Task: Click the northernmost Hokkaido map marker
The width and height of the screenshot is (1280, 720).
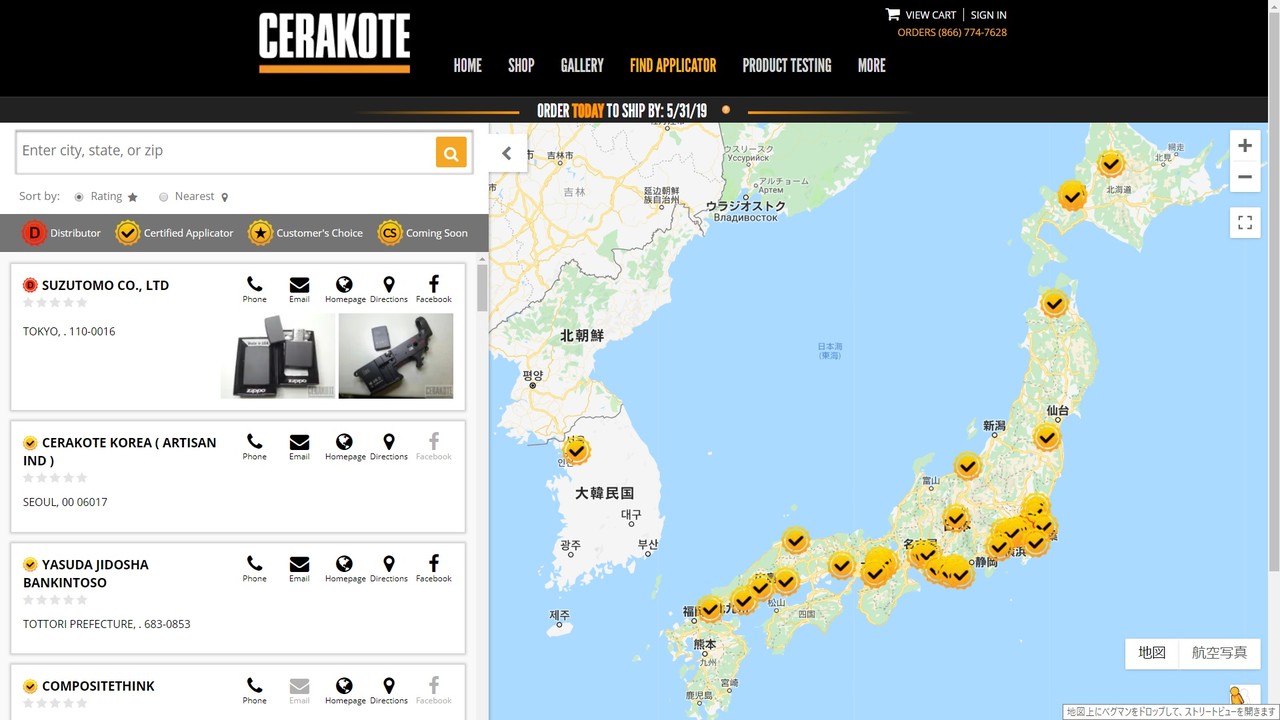Action: (1110, 163)
